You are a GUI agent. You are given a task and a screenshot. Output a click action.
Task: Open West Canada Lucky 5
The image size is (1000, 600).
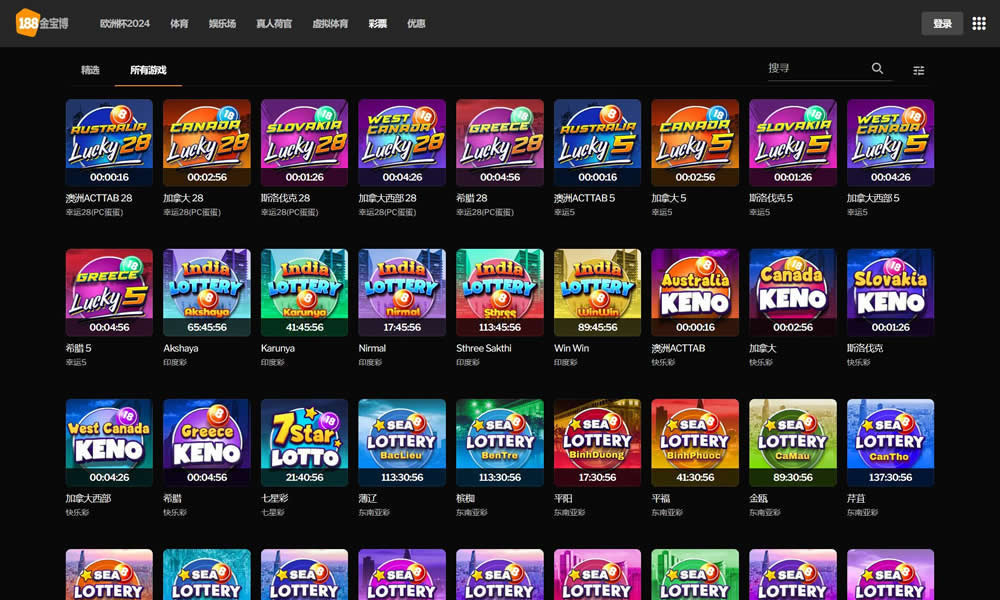[890, 143]
